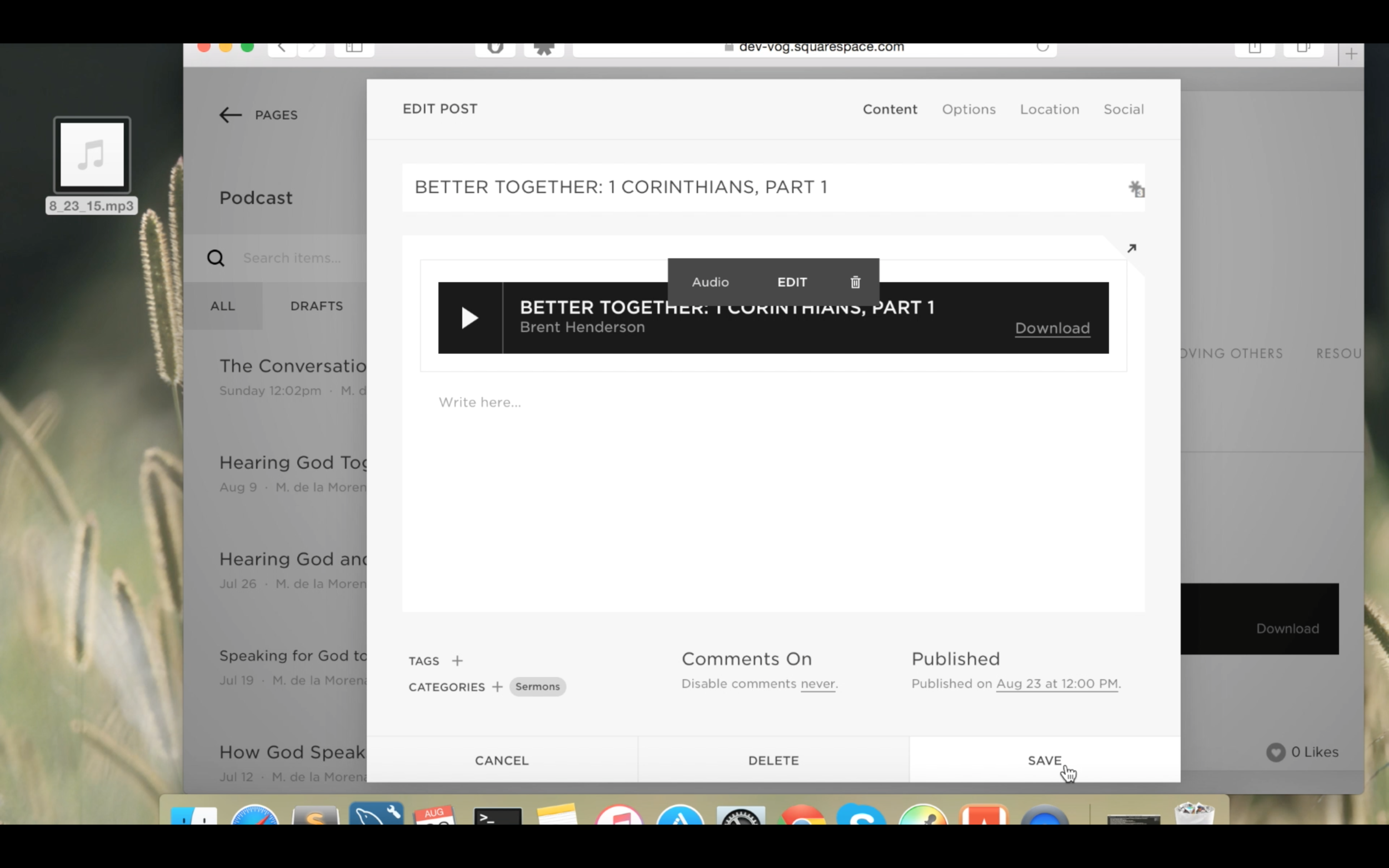Click Safari's back navigation arrow
Viewport: 1389px width, 868px height.
pyautogui.click(x=281, y=48)
